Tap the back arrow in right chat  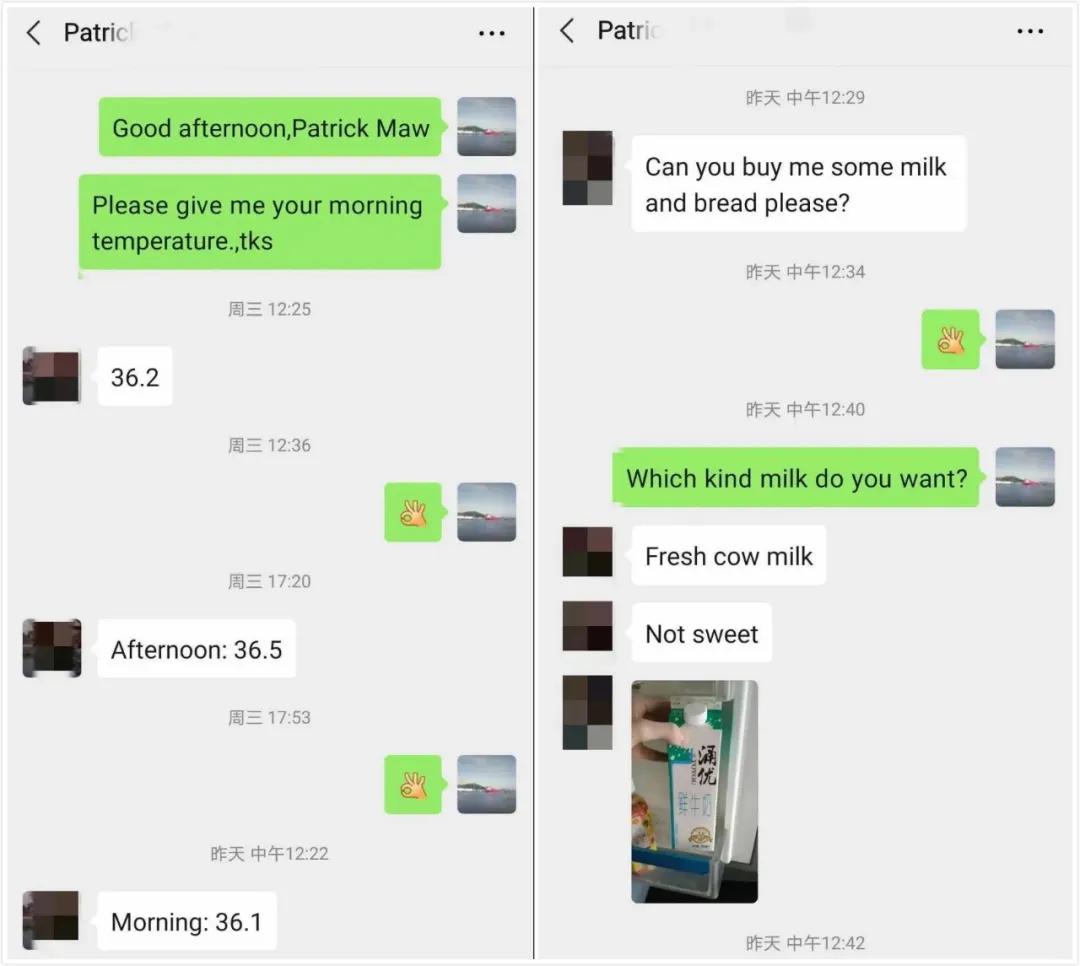pyautogui.click(x=568, y=30)
